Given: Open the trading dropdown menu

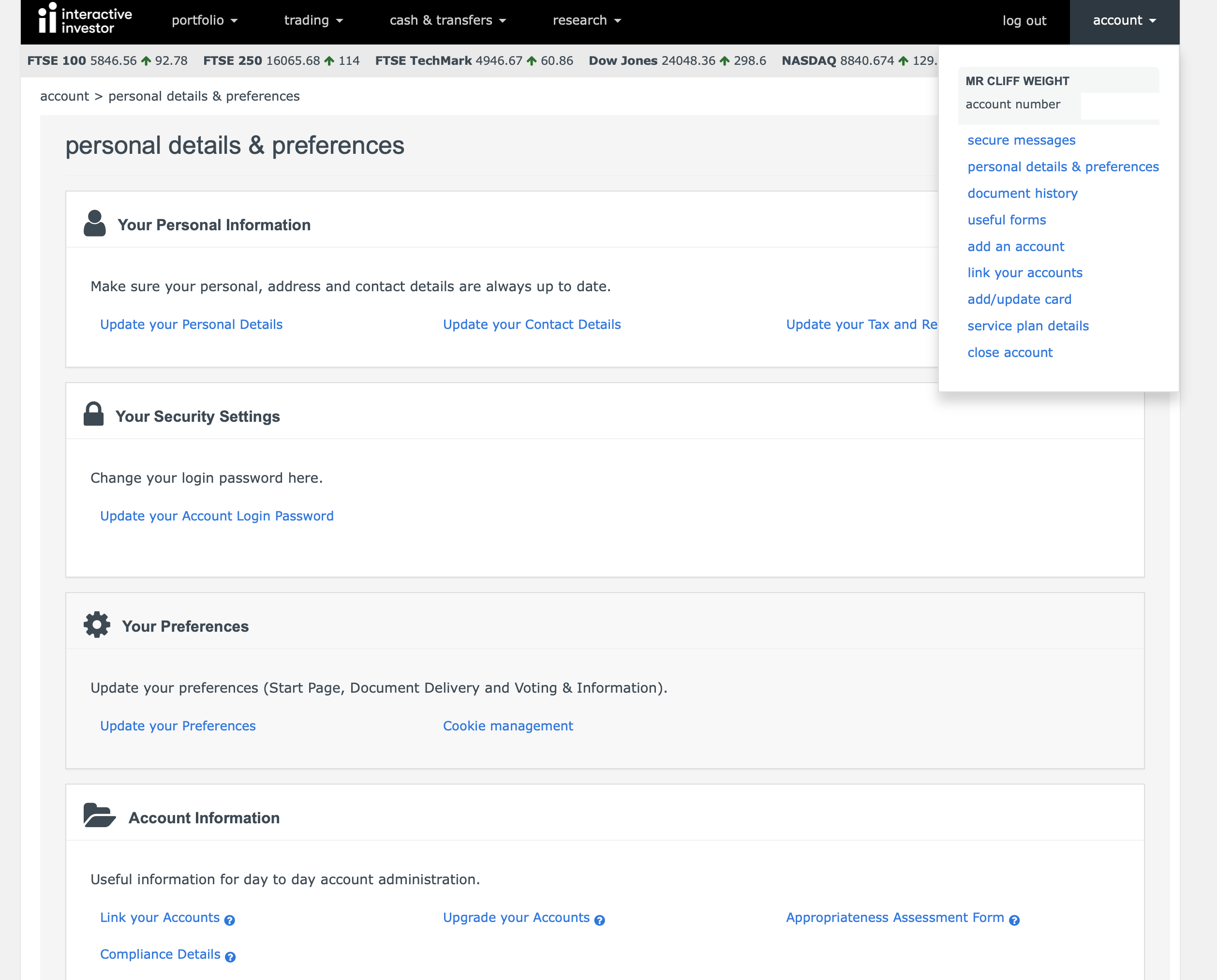Looking at the screenshot, I should (x=313, y=21).
